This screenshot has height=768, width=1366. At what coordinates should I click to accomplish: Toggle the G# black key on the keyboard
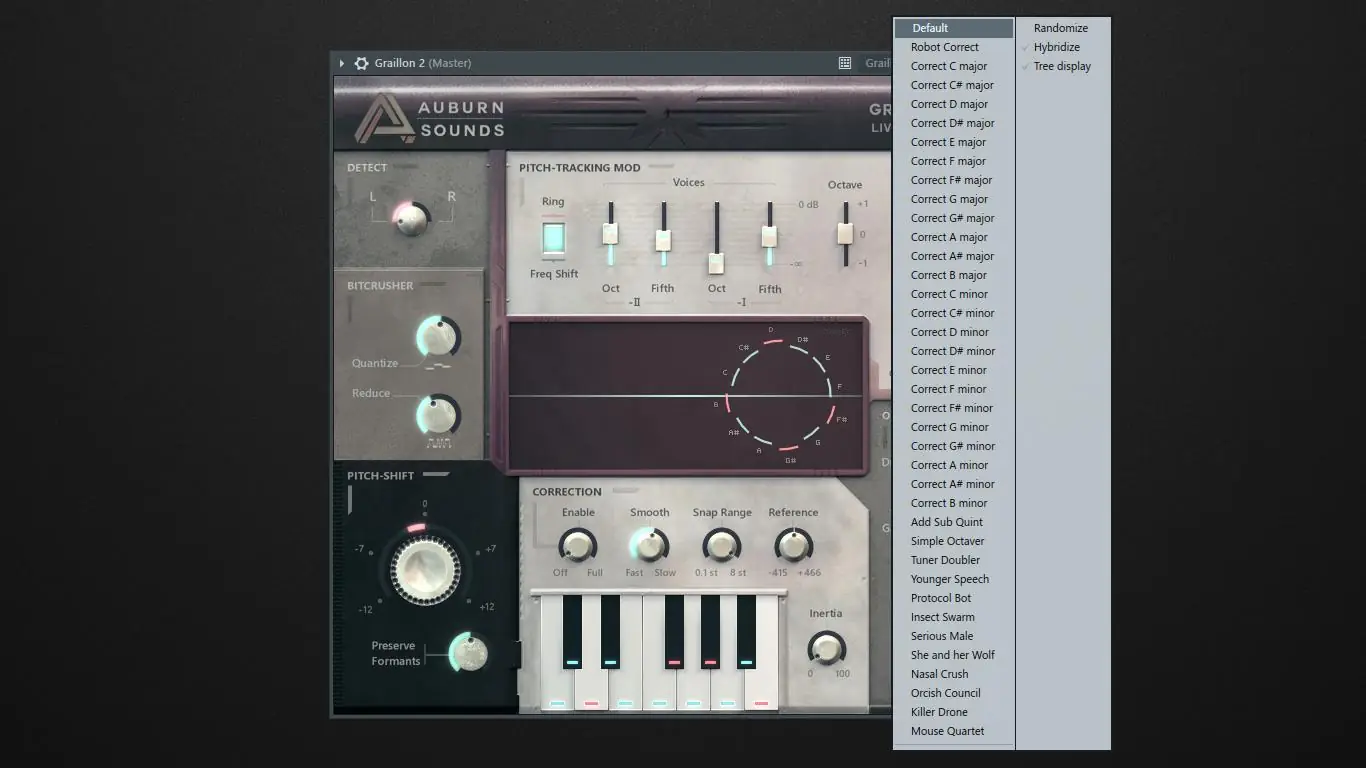click(x=710, y=632)
